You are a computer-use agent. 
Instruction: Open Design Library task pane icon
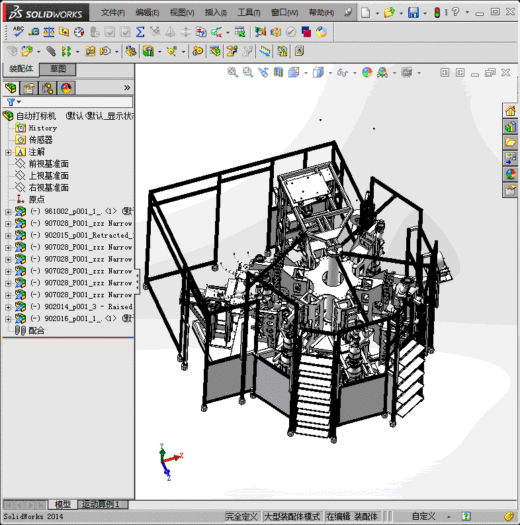[510, 127]
